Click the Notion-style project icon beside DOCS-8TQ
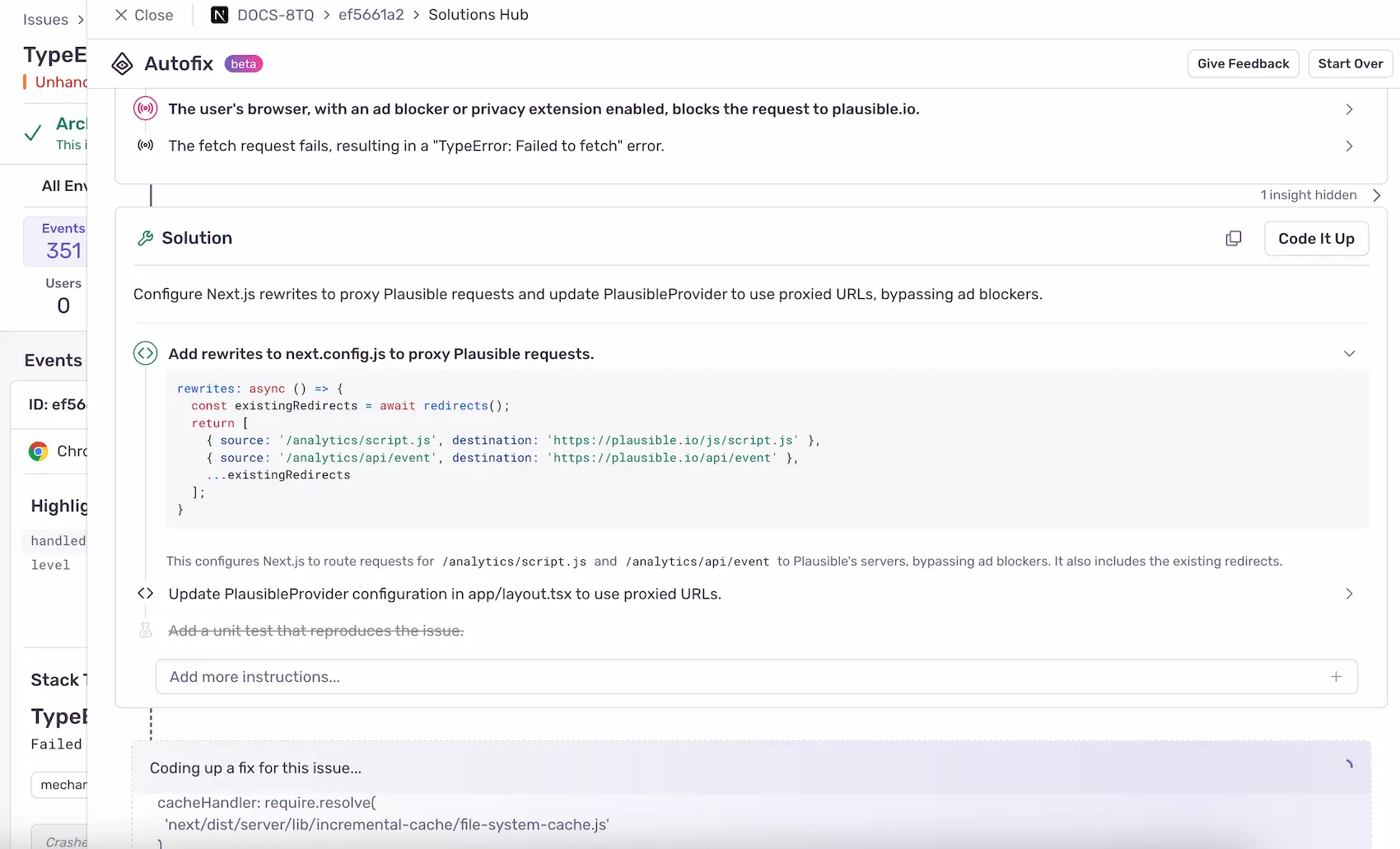 pyautogui.click(x=219, y=15)
